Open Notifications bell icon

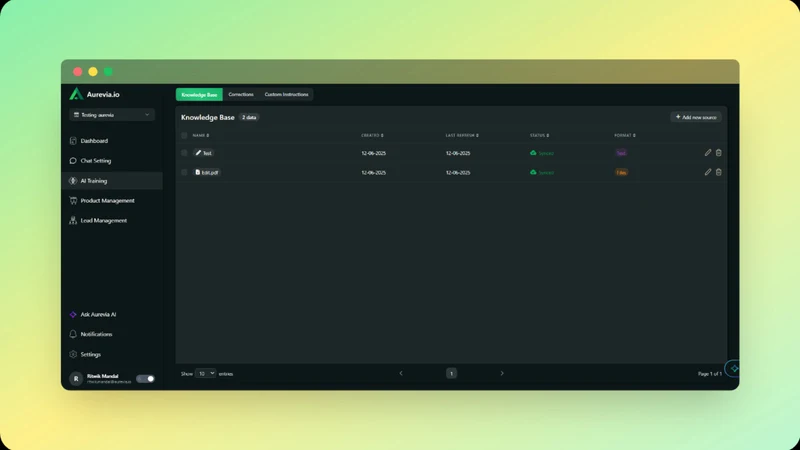click(73, 334)
